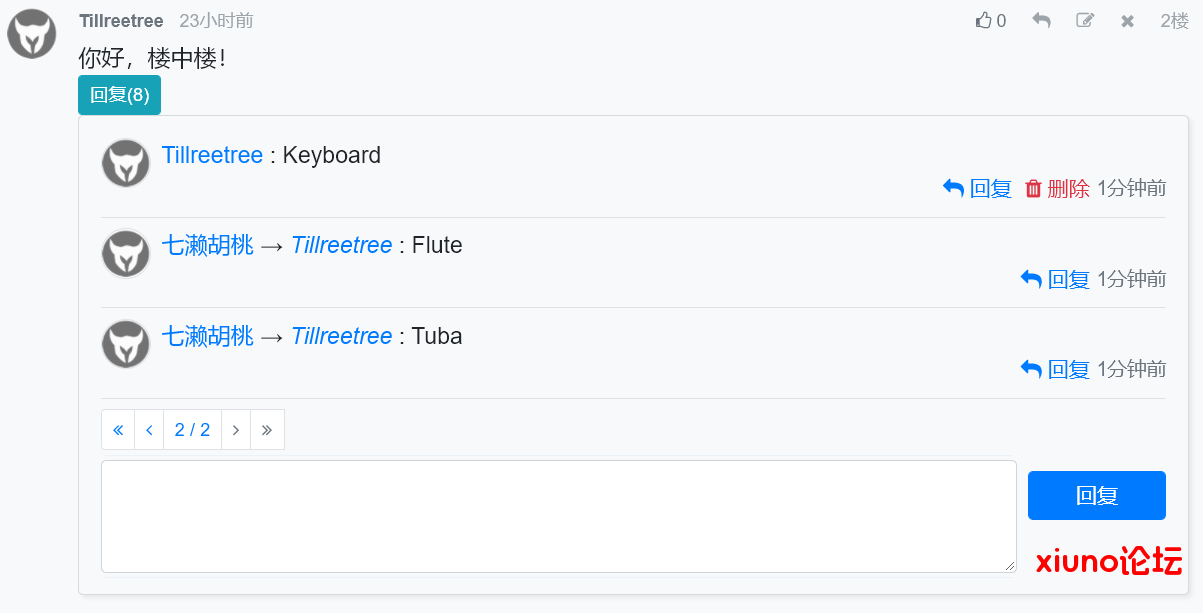This screenshot has width=1203, height=613.
Task: Toggle the 回复(8) replies section
Action: pos(119,95)
